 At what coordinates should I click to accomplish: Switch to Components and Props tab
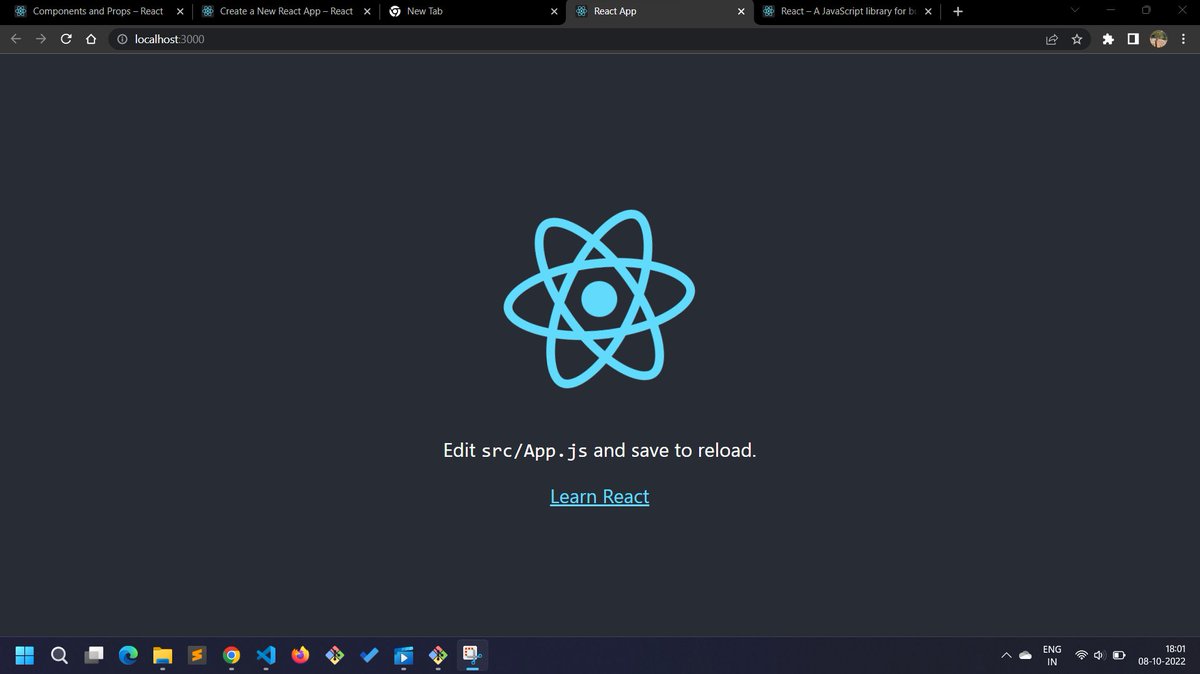[x=96, y=12]
